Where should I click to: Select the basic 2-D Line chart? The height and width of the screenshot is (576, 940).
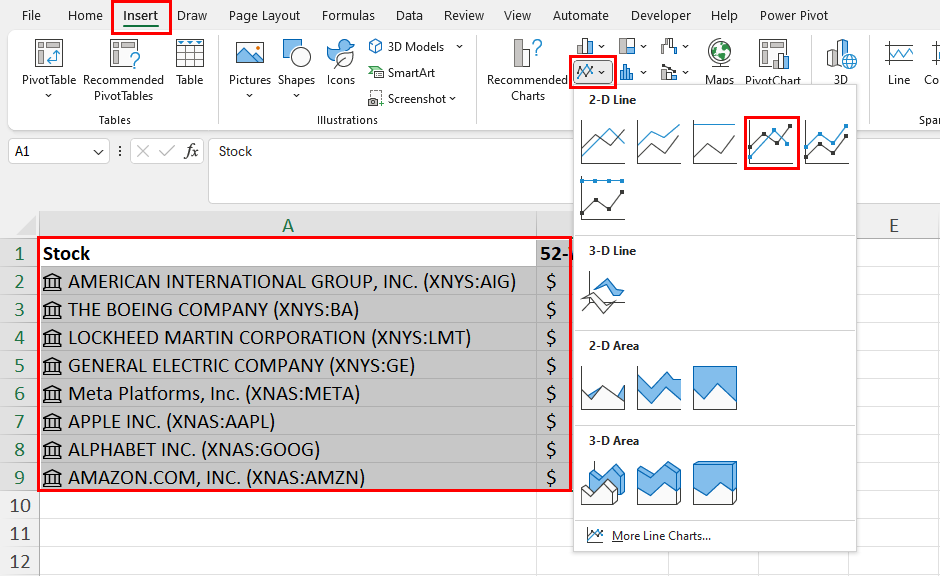(603, 143)
